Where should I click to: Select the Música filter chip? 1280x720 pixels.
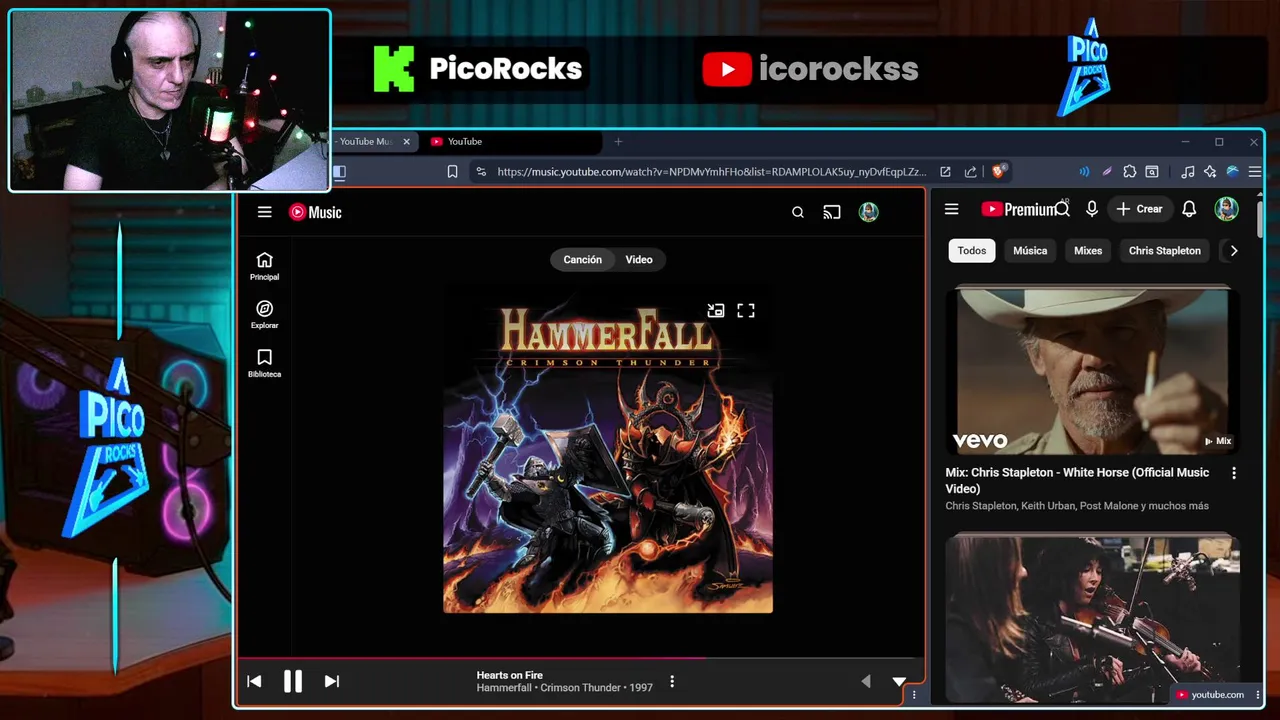(1030, 251)
